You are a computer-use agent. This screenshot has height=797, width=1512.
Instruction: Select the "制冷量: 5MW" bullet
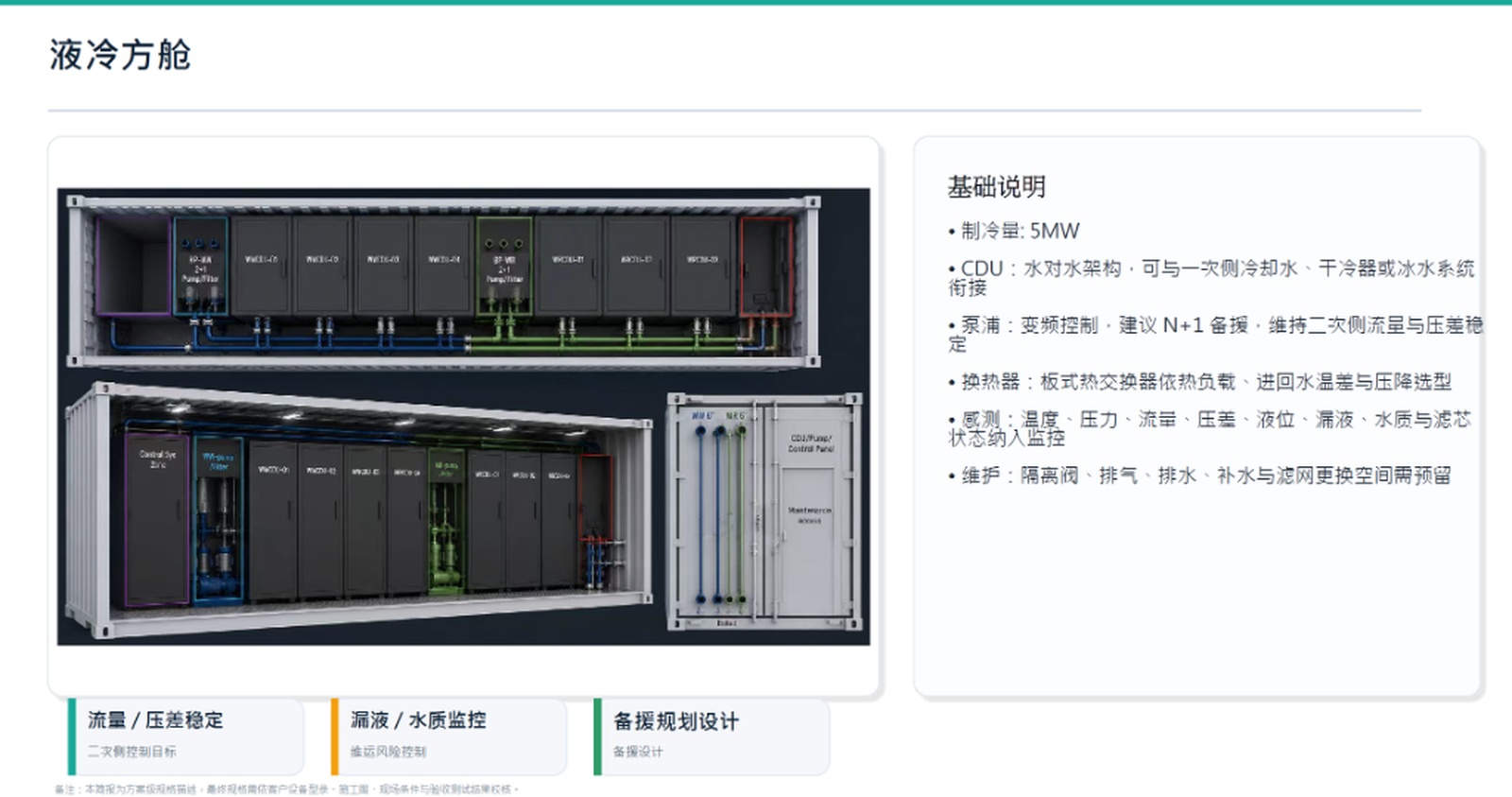(1014, 231)
